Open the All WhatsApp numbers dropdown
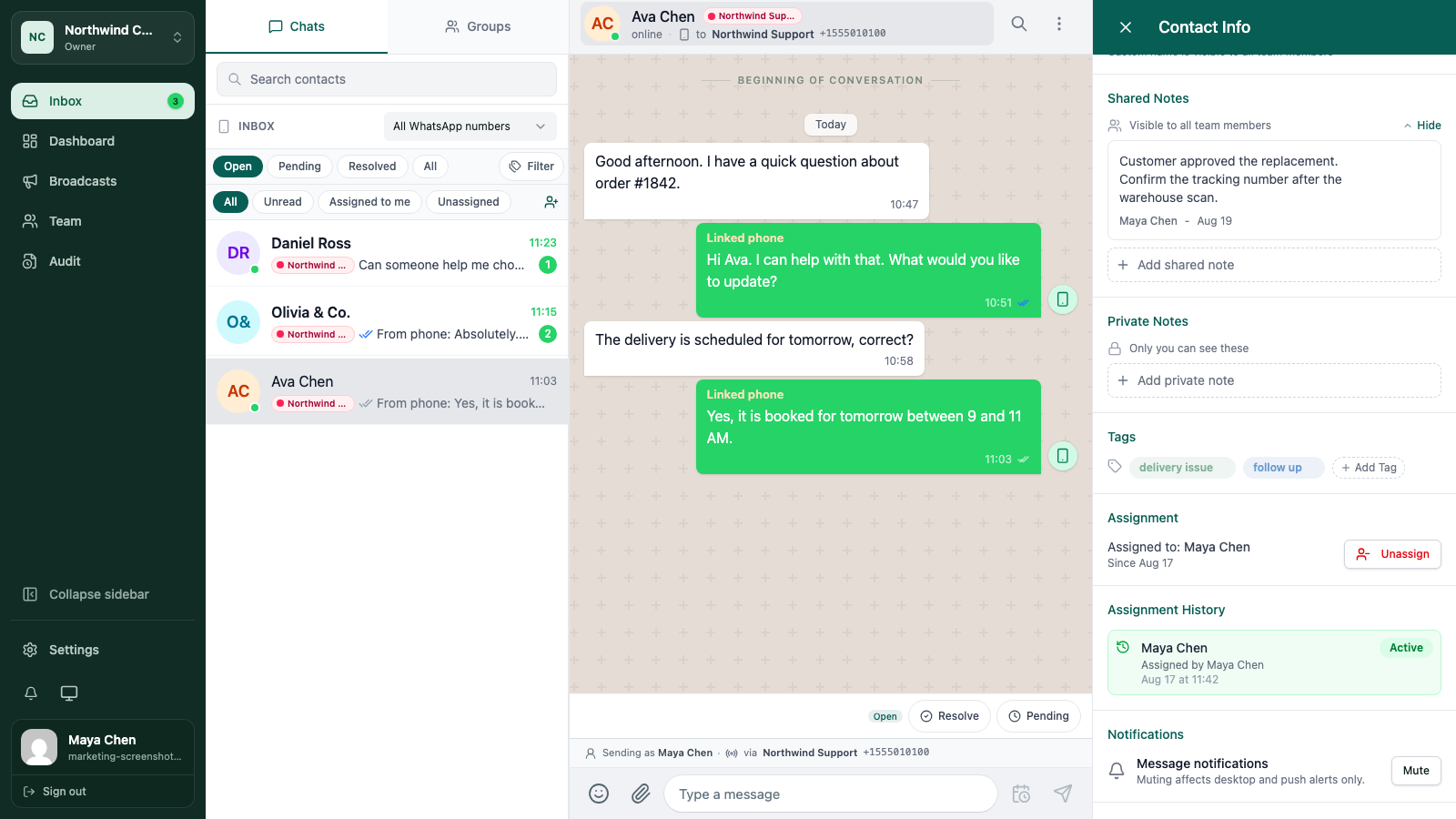 pyautogui.click(x=470, y=126)
